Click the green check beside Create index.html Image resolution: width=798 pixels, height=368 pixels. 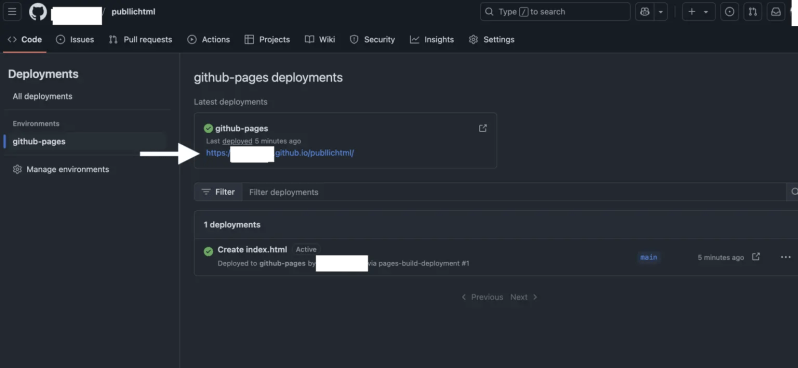tap(208, 251)
